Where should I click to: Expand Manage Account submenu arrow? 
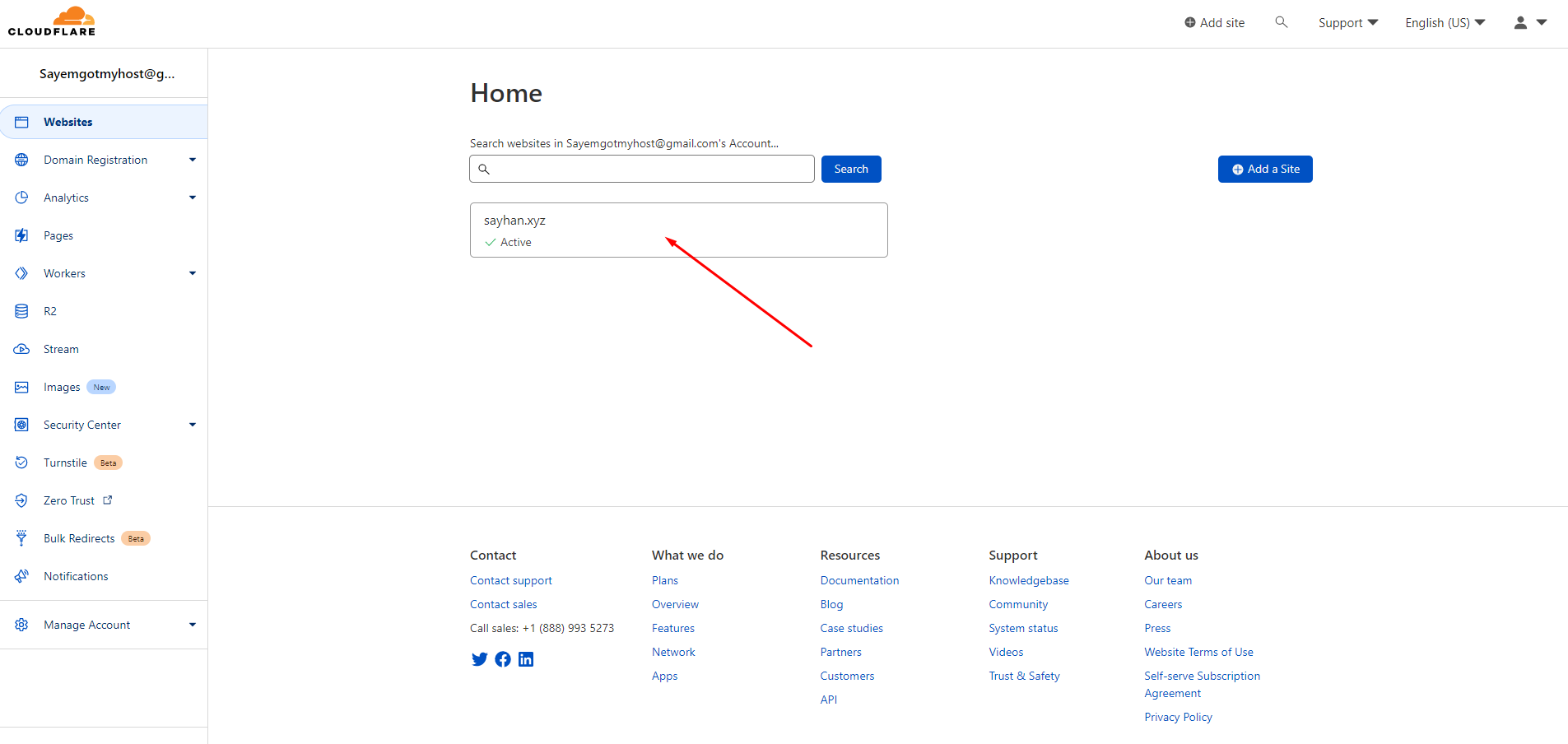(193, 625)
